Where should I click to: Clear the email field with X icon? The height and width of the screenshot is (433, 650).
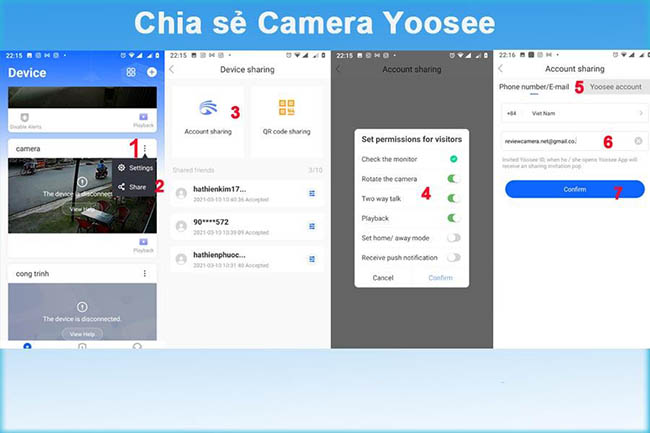pos(638,141)
